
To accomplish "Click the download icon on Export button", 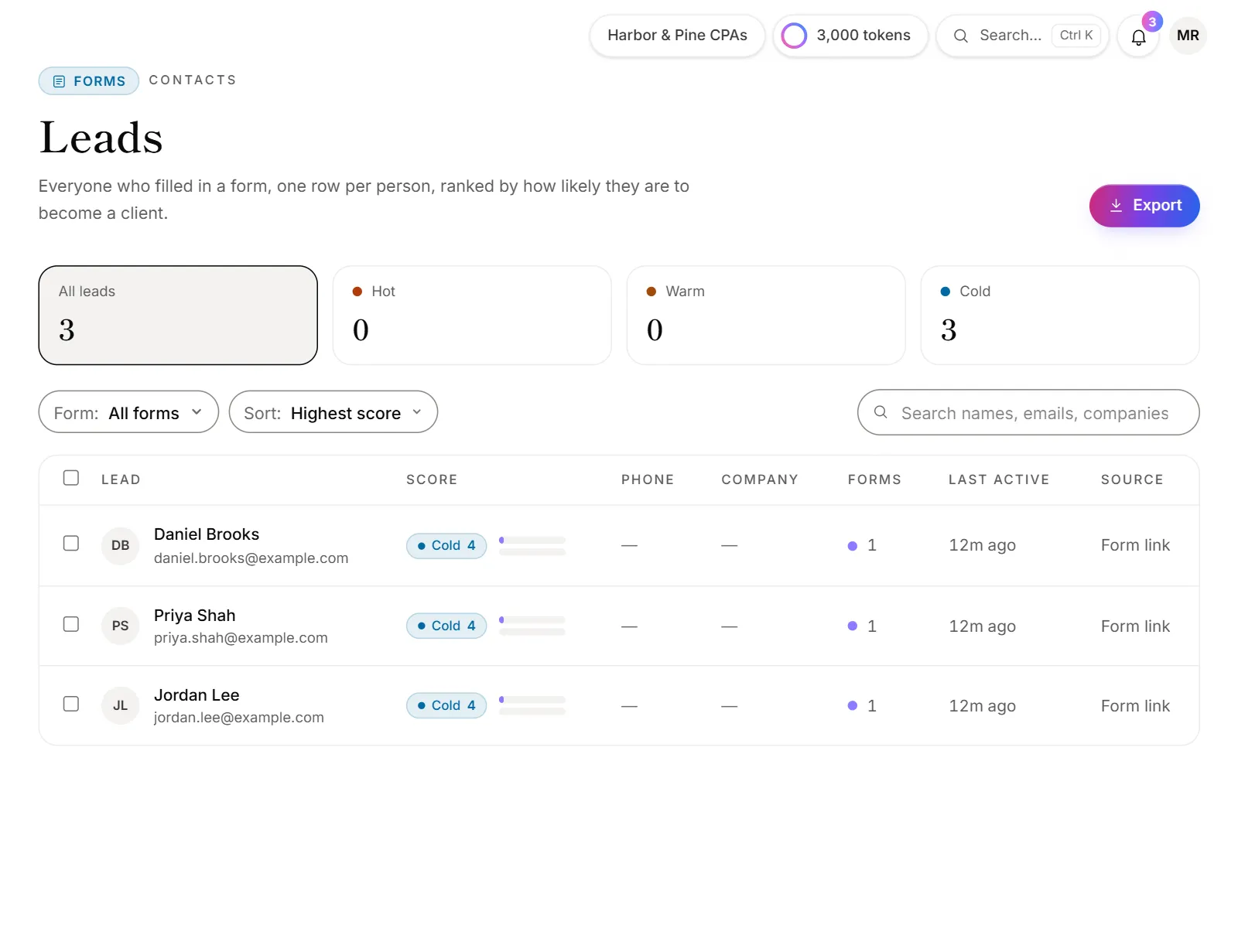I will tap(1116, 205).
